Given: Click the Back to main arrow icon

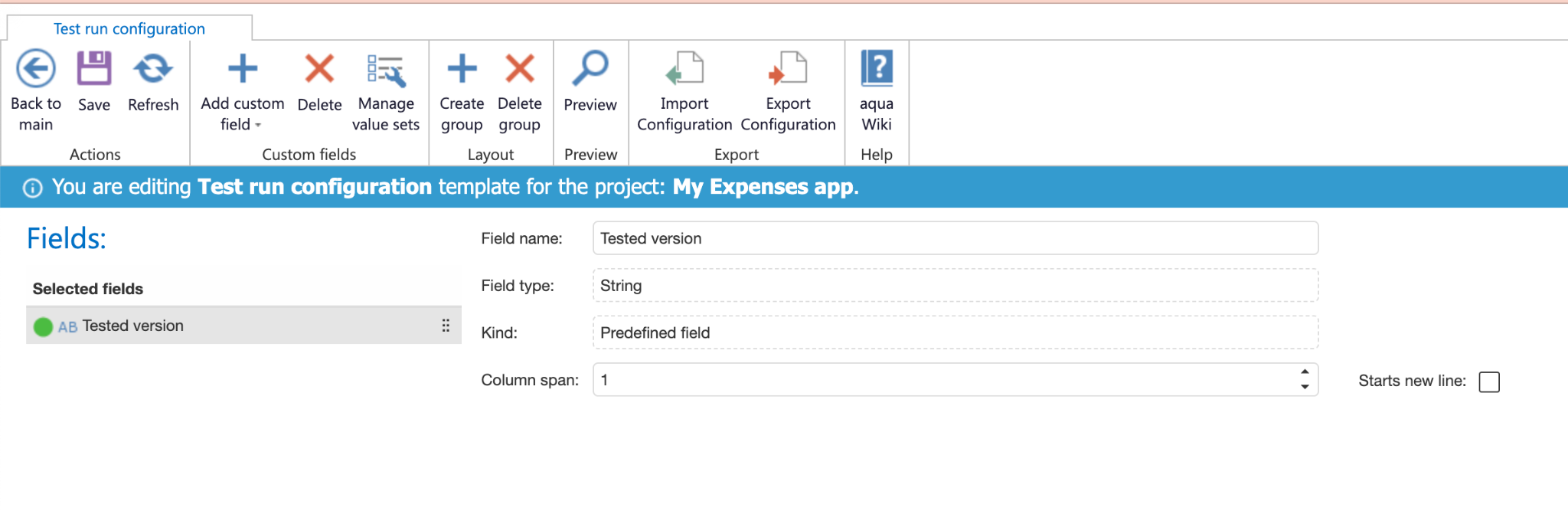Looking at the screenshot, I should (36, 69).
